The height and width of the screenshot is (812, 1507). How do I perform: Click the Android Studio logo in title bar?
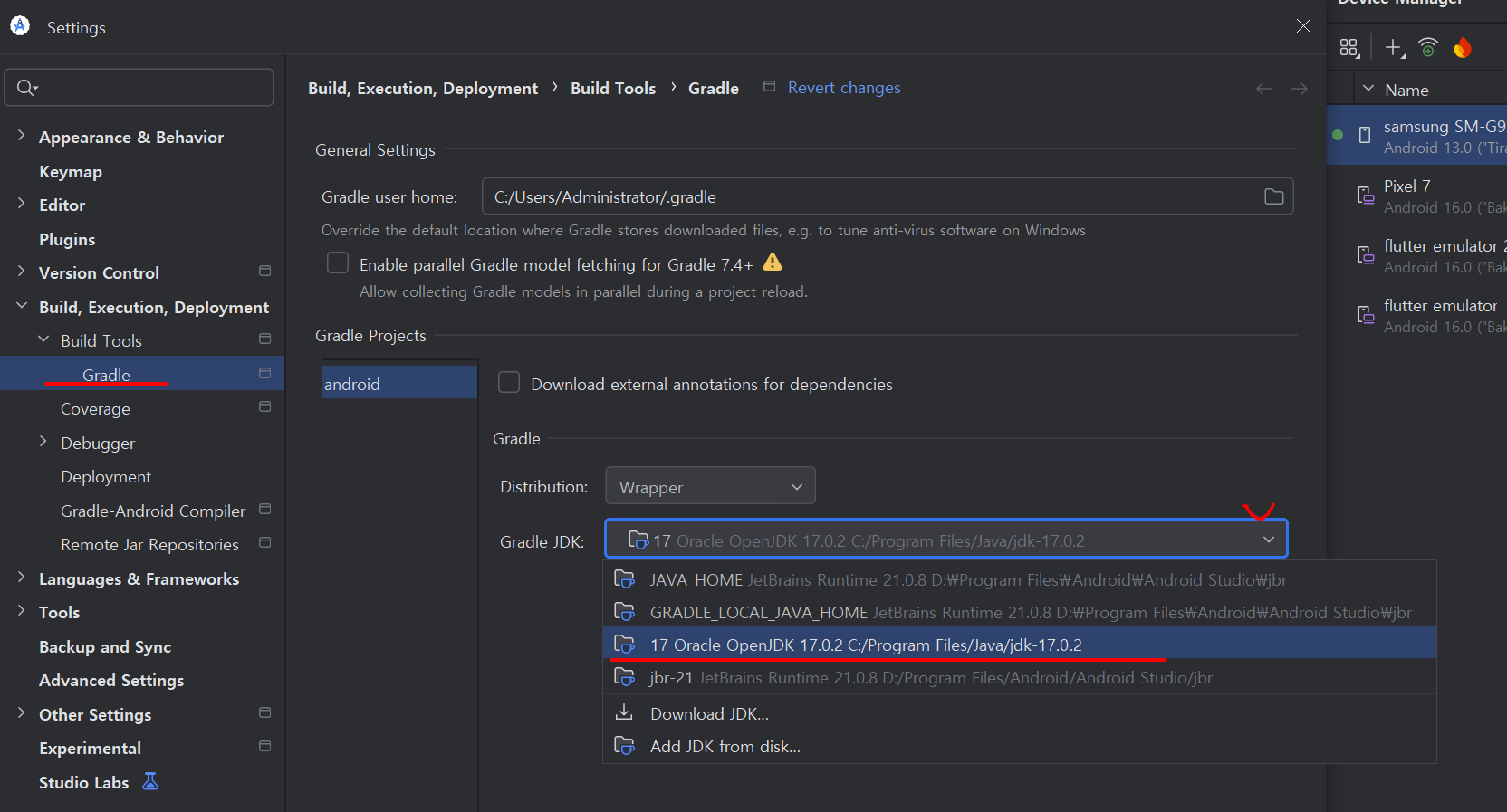point(20,26)
